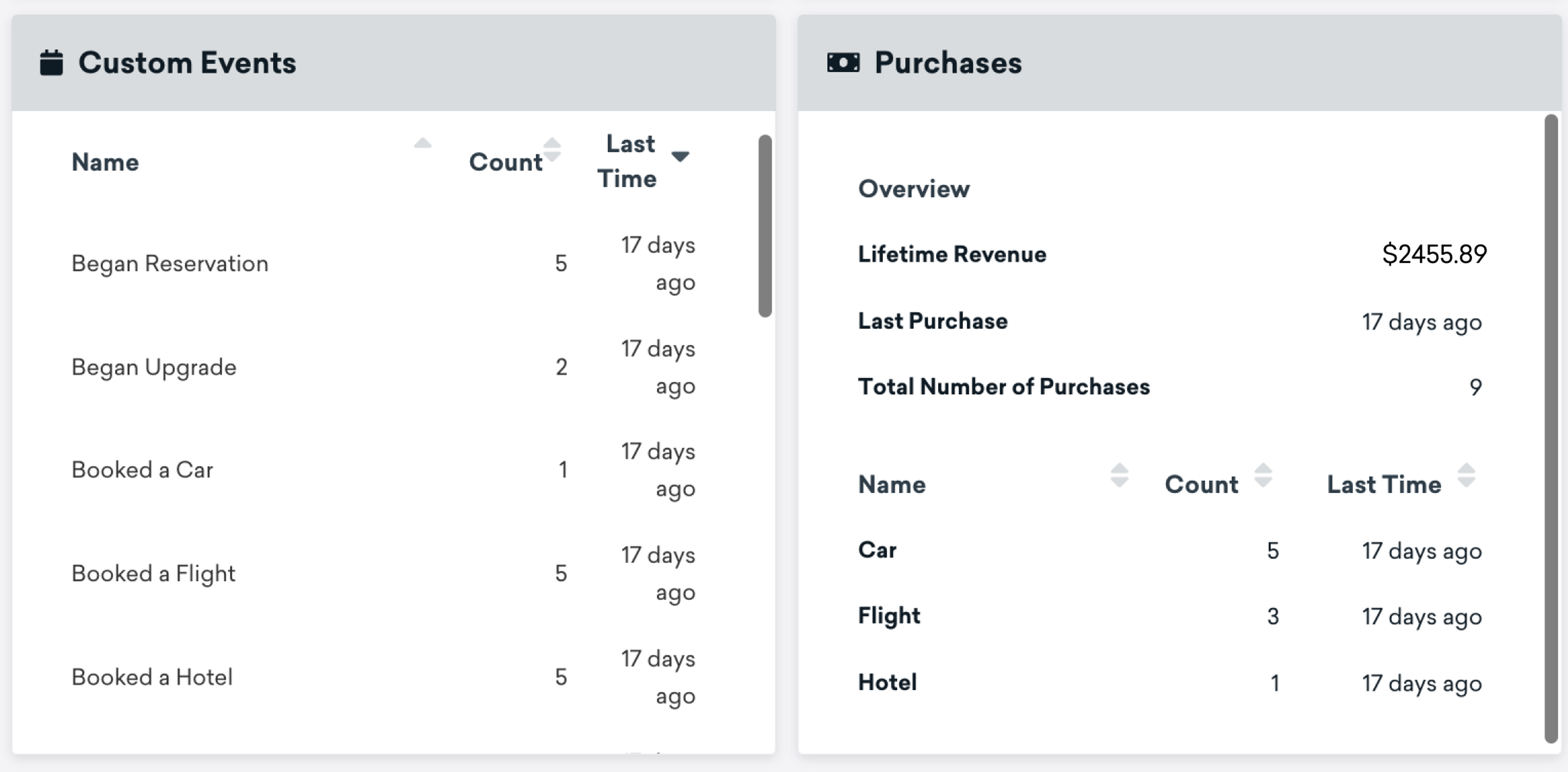The height and width of the screenshot is (772, 1568).
Task: Click the Car purchase row
Action: [877, 550]
